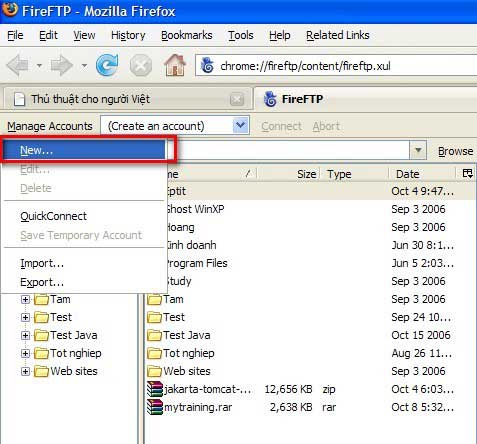Select the jakarta-tomcat file name

coord(207,389)
